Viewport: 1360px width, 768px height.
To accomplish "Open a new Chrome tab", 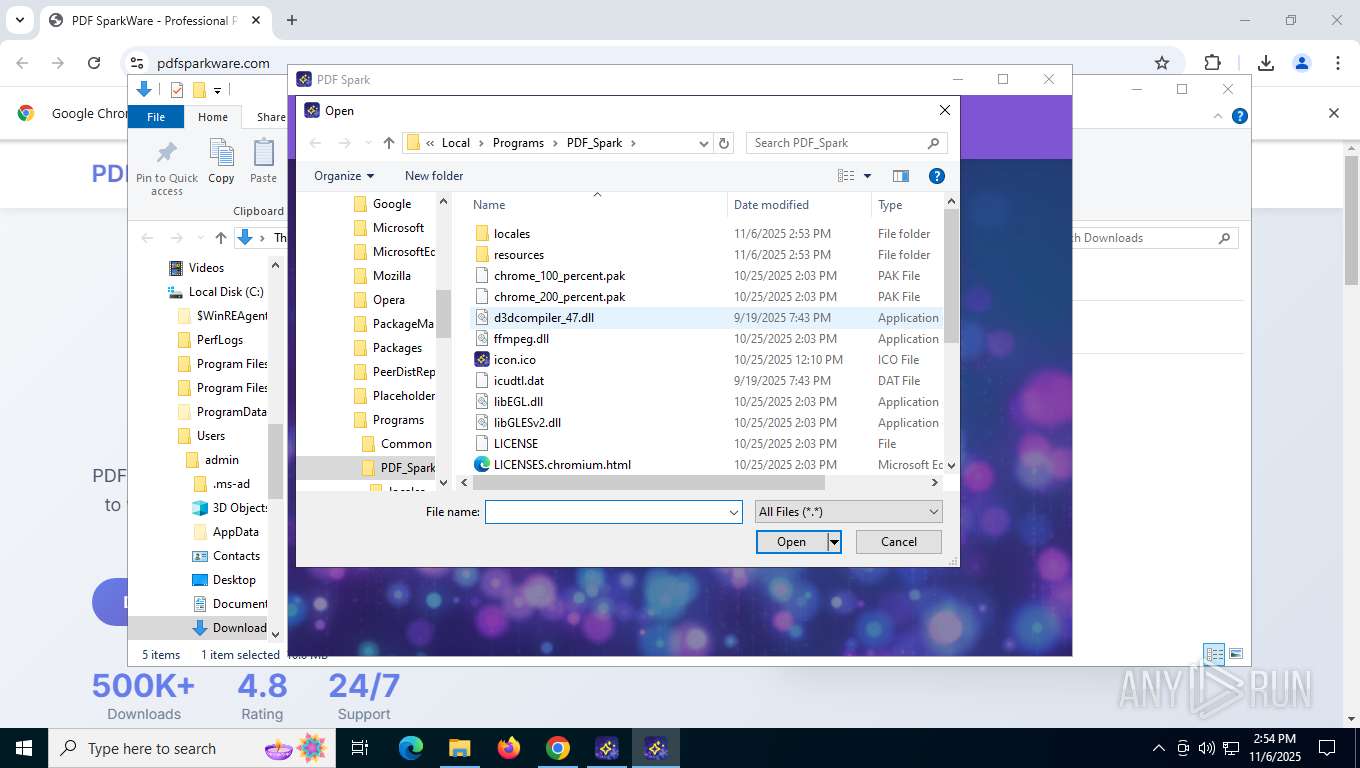I will (292, 20).
